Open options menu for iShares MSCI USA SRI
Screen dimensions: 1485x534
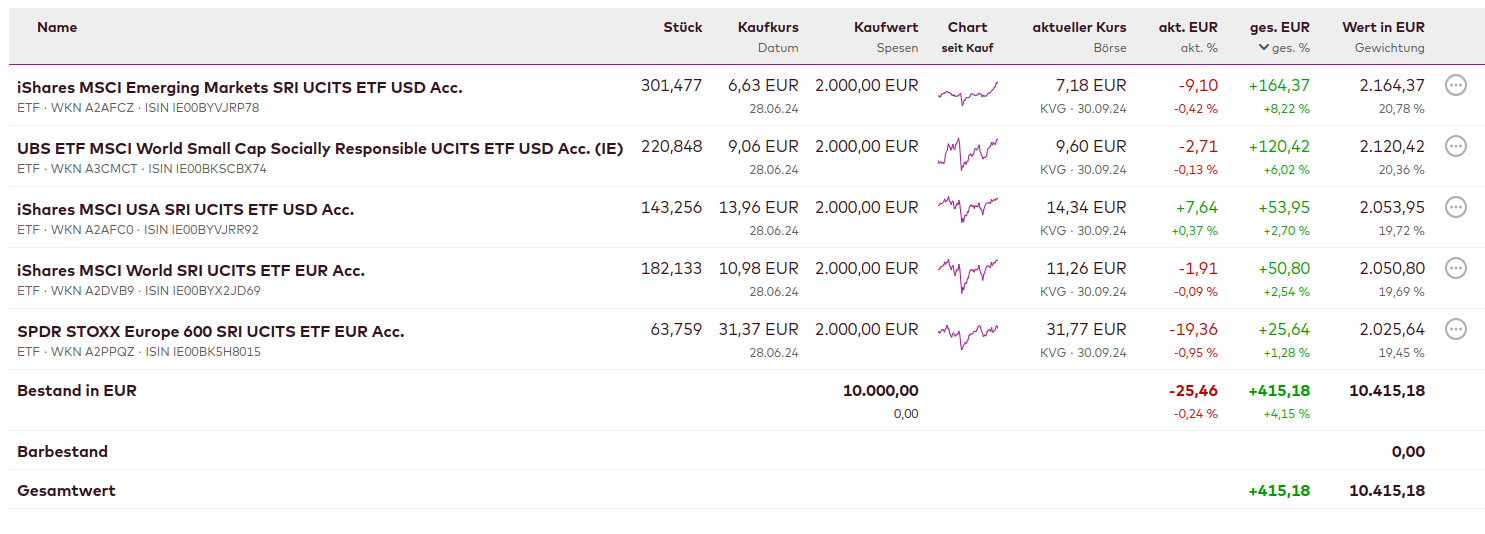1456,208
